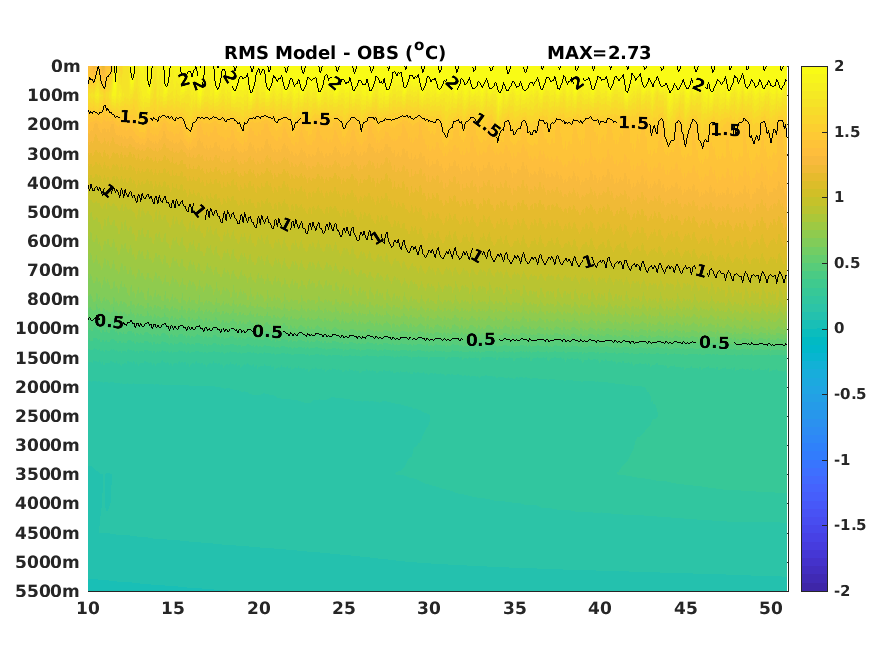Select the "200m" depth tick label

(x=54, y=124)
